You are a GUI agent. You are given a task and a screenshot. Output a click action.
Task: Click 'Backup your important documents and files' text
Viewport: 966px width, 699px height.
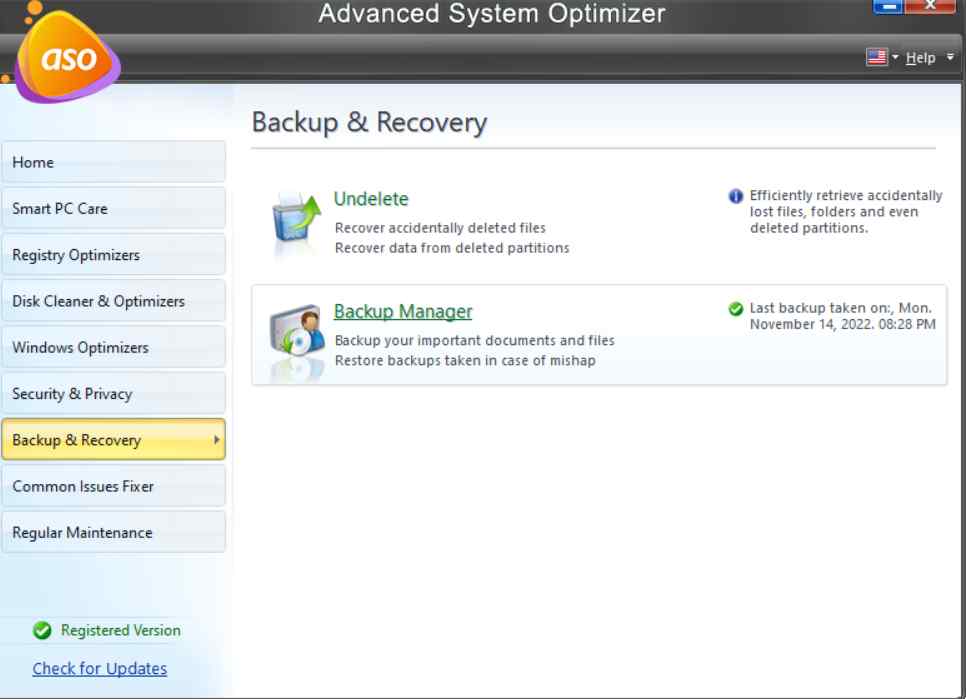474,341
